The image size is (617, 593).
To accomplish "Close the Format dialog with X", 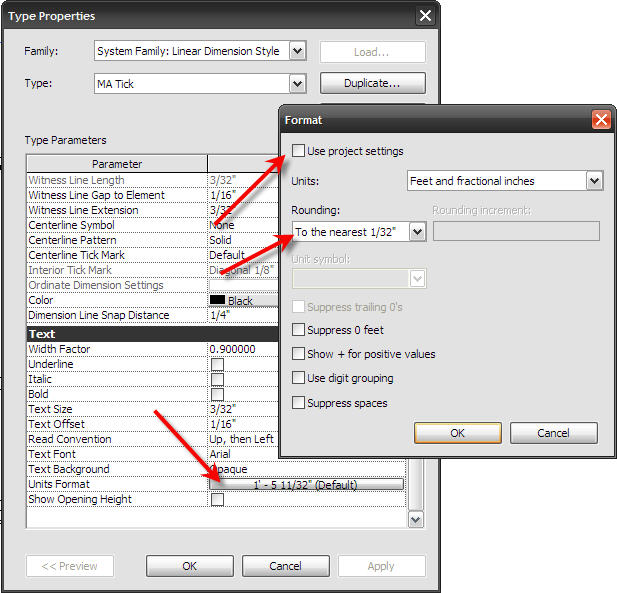I will (600, 119).
